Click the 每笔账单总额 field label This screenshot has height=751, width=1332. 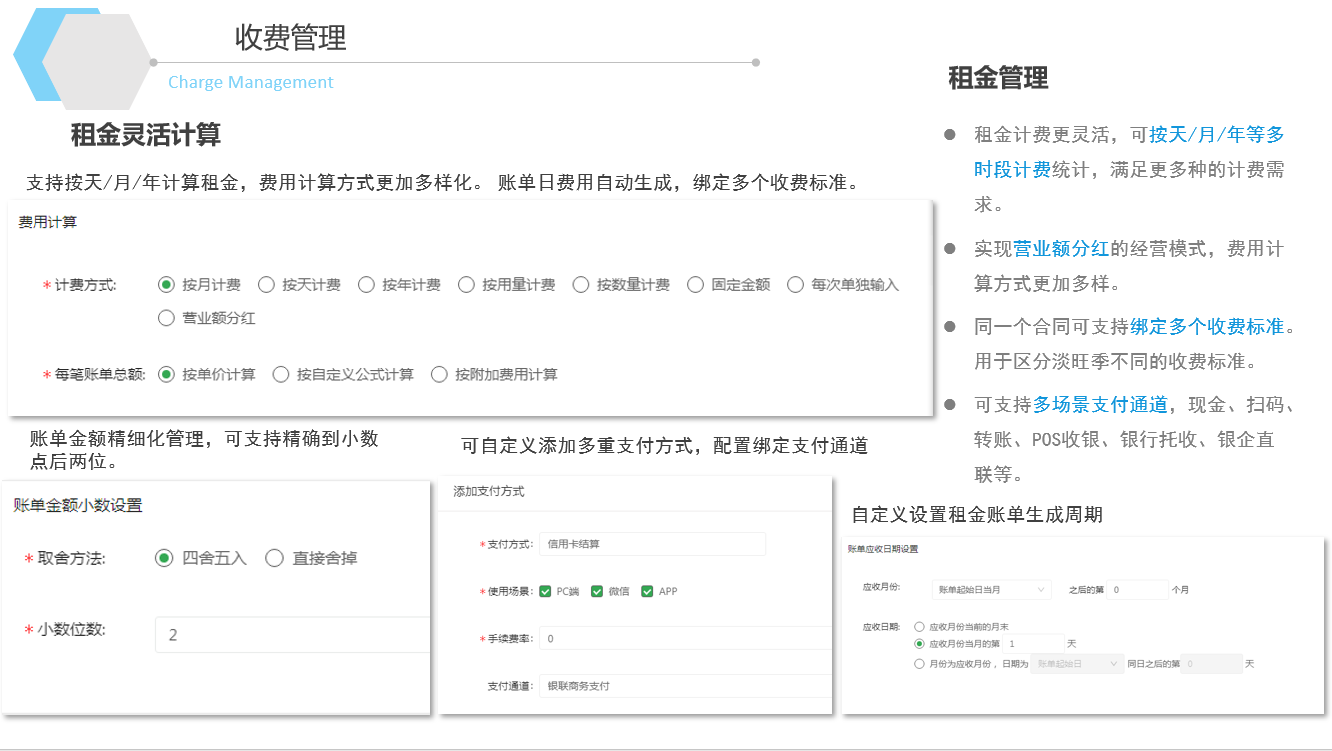(100, 375)
